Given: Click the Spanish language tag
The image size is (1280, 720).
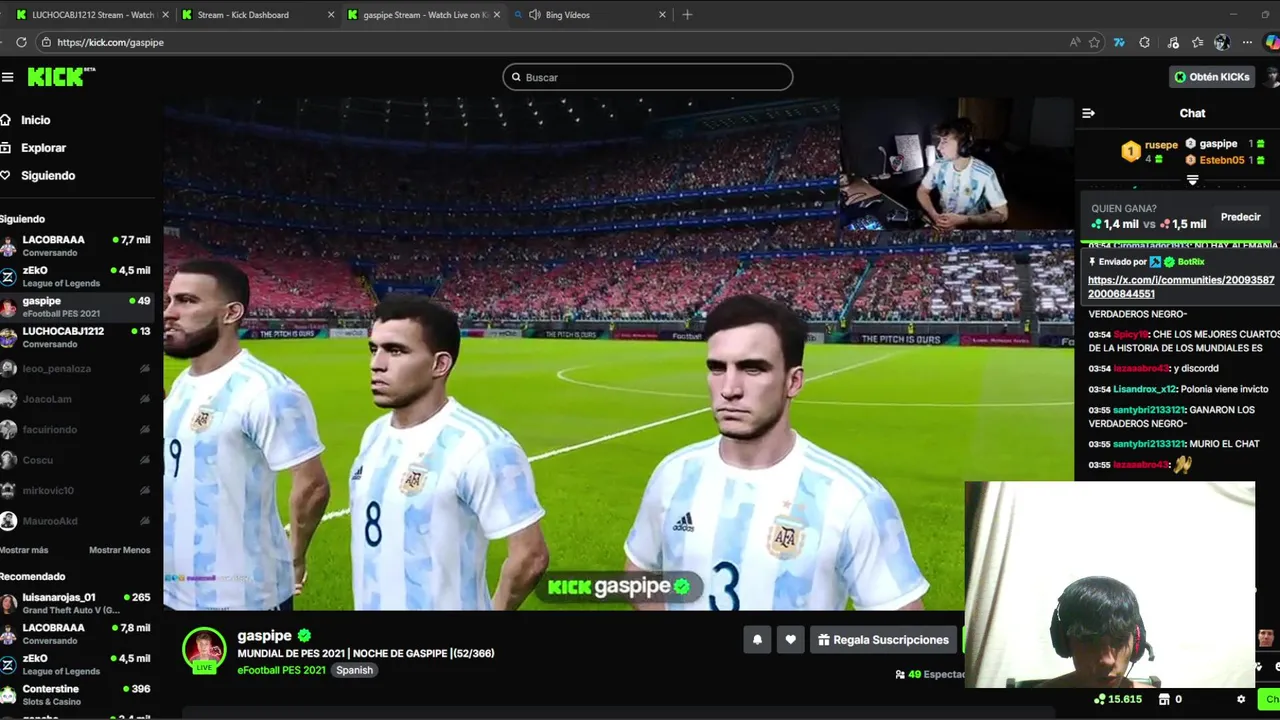Looking at the screenshot, I should coord(354,670).
